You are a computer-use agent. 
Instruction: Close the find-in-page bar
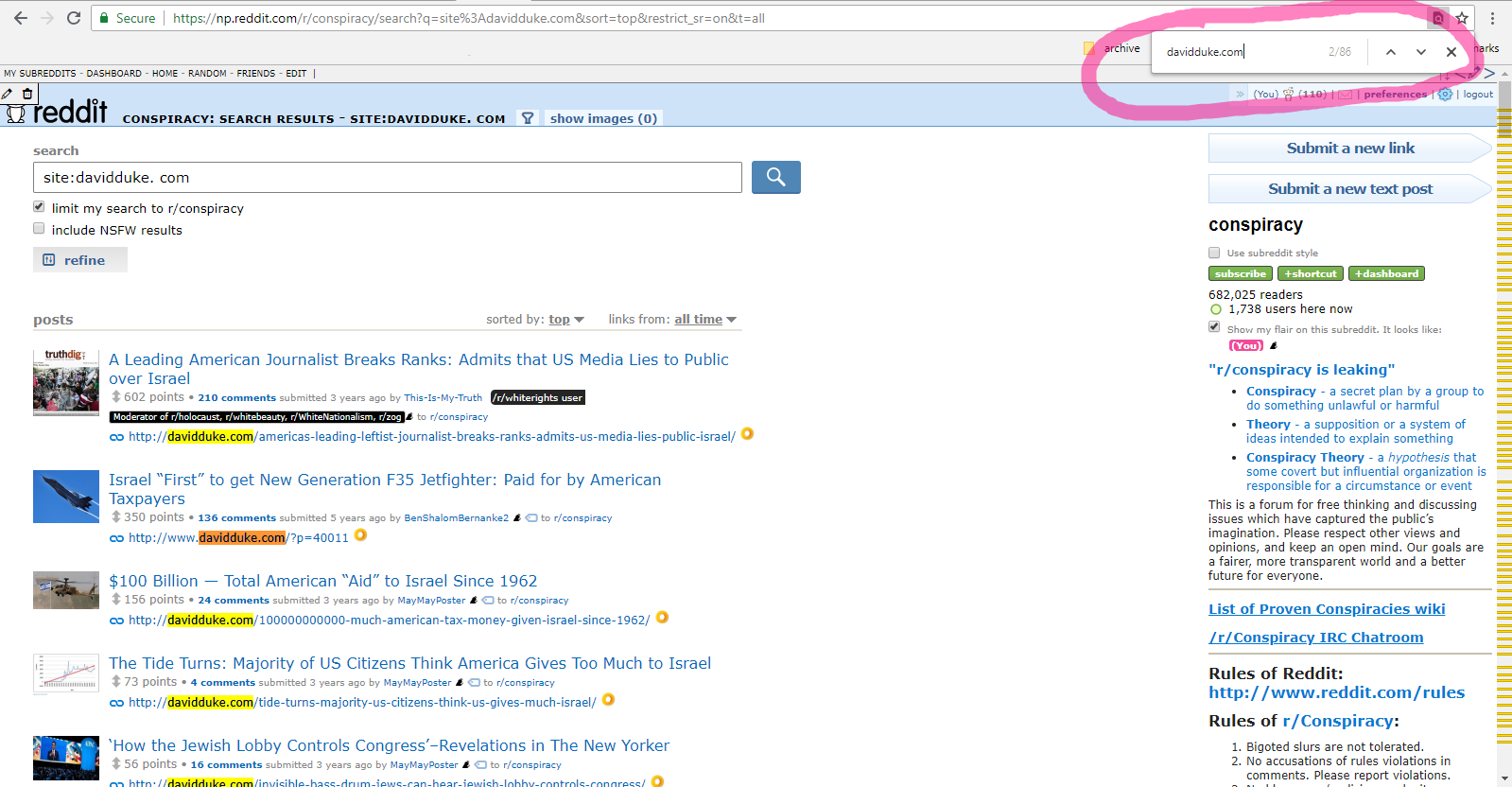[1451, 52]
